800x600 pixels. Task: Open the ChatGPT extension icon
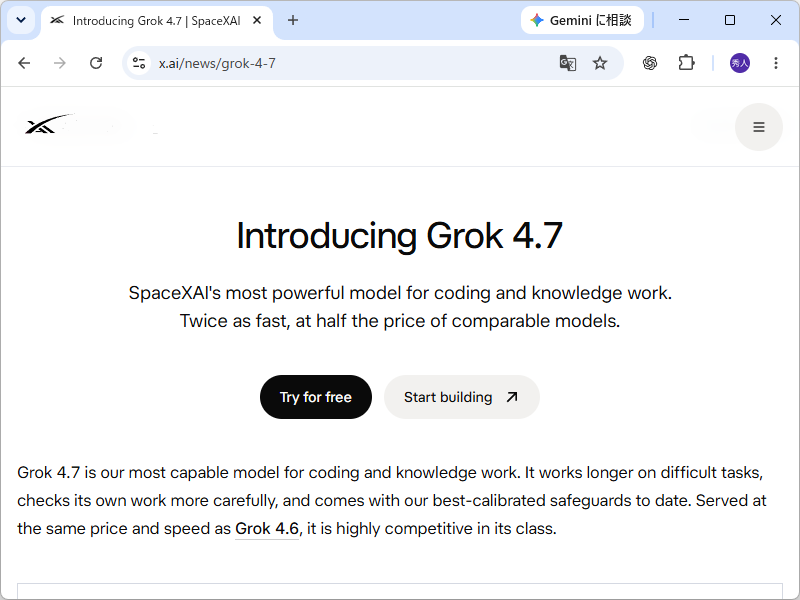point(650,63)
